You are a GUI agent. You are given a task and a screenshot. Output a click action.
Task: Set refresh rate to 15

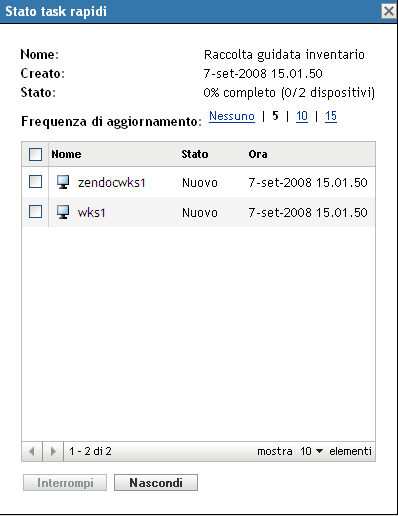331,116
